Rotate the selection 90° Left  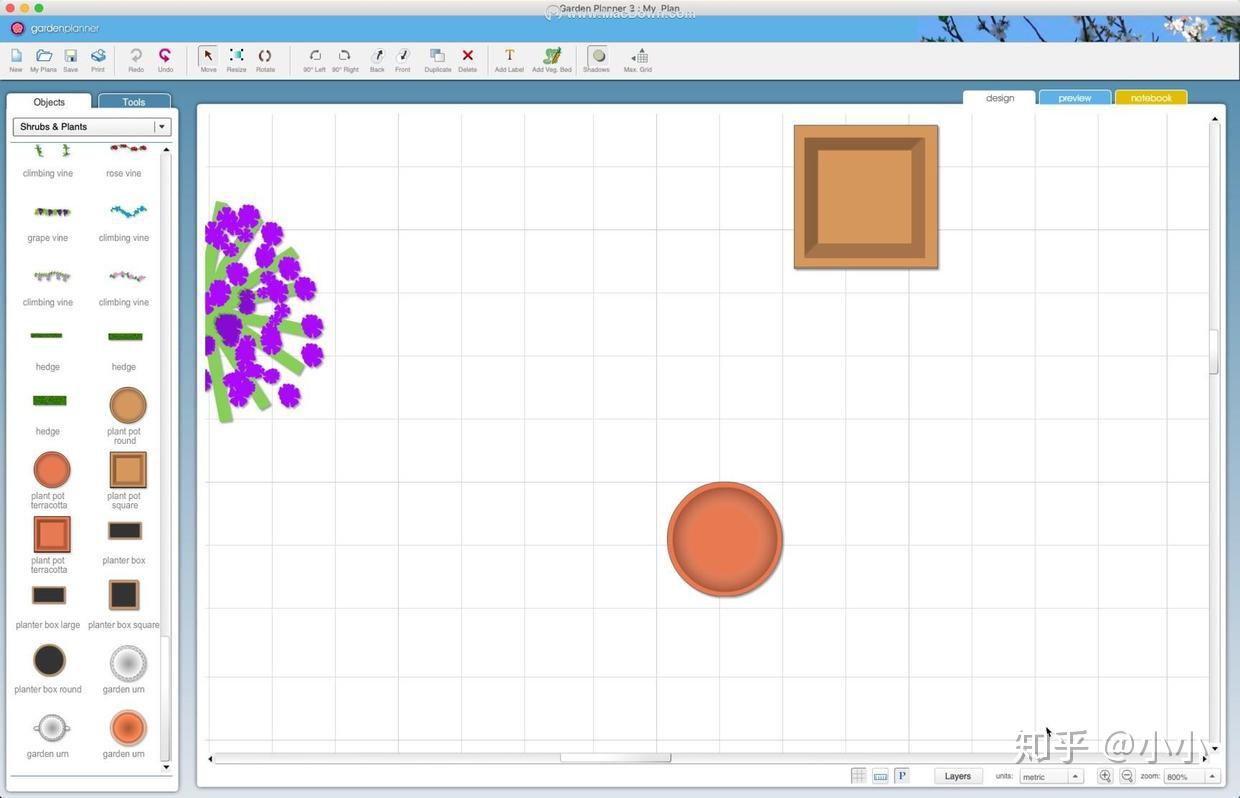point(315,57)
